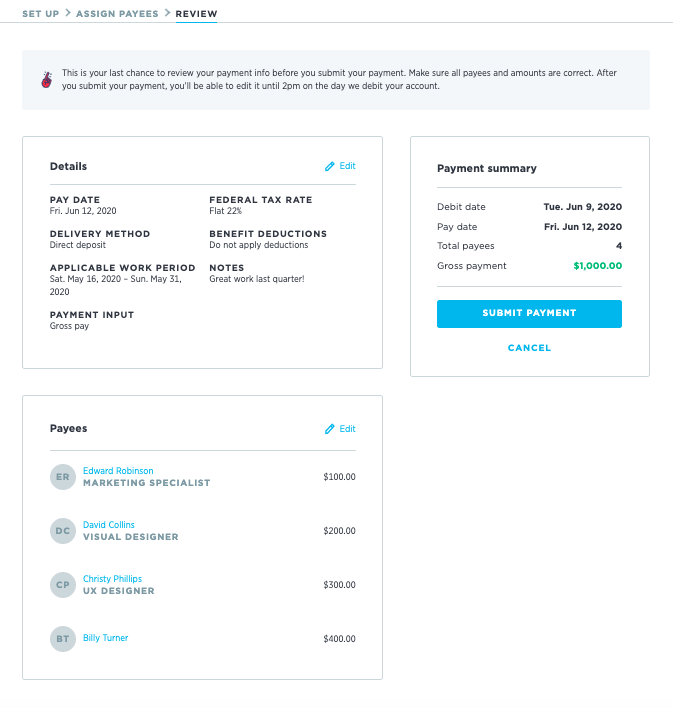The image size is (673, 708).
Task: Open Billy Turner's profile link
Action: tap(106, 638)
